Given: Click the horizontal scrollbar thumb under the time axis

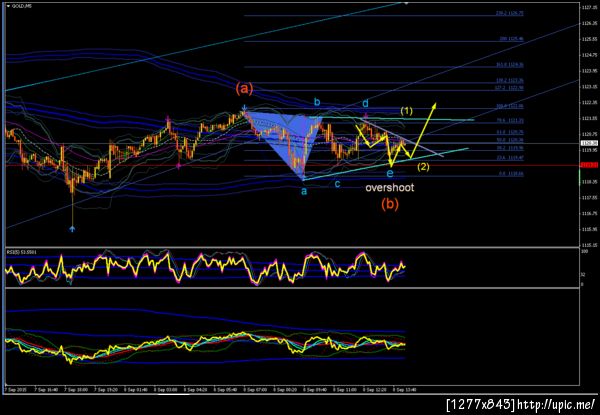Looking at the screenshot, I should coord(174,393).
